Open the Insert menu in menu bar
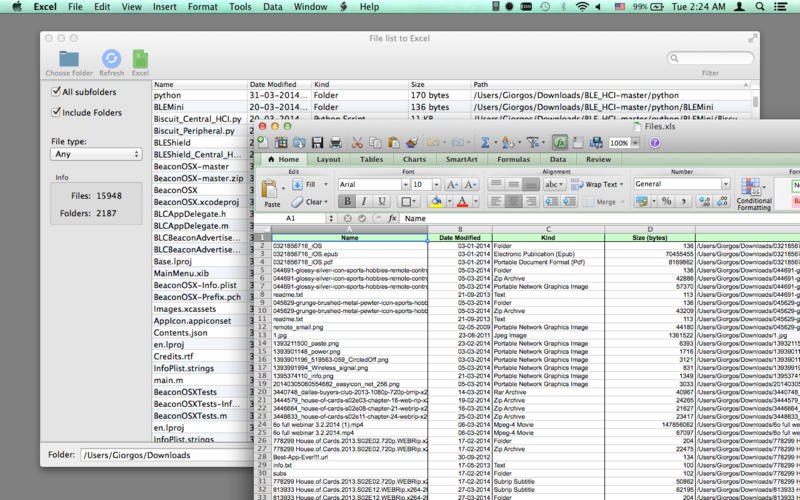Screen dimensions: 800x500 coord(164,7)
